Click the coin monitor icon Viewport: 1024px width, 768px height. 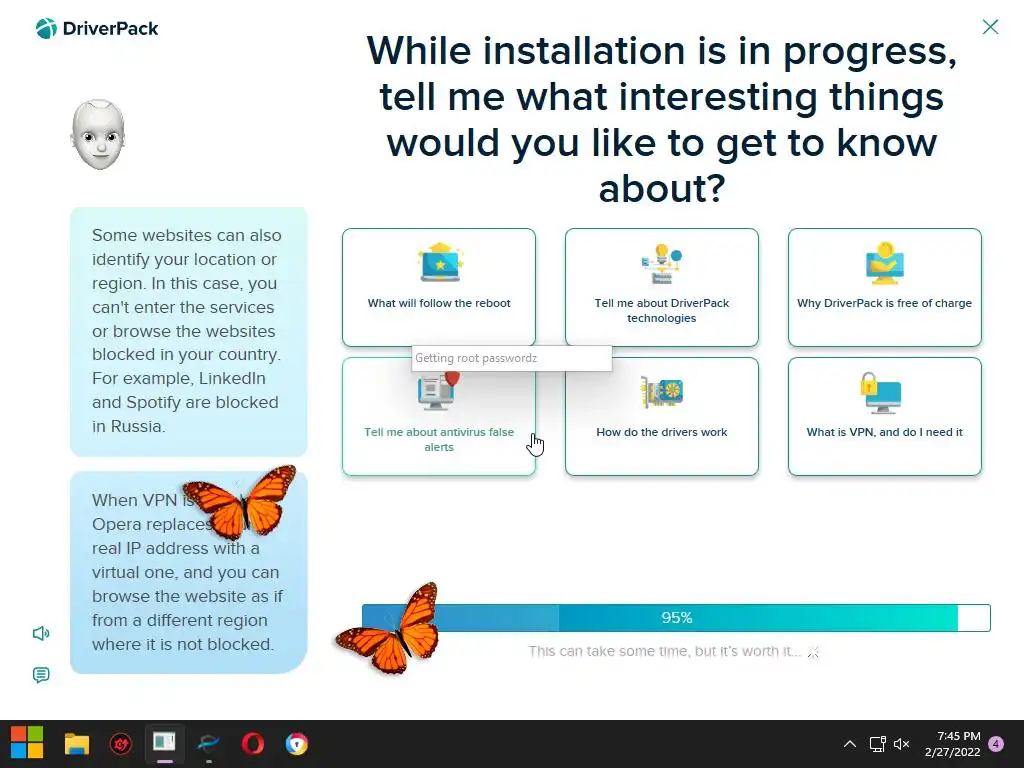(884, 263)
